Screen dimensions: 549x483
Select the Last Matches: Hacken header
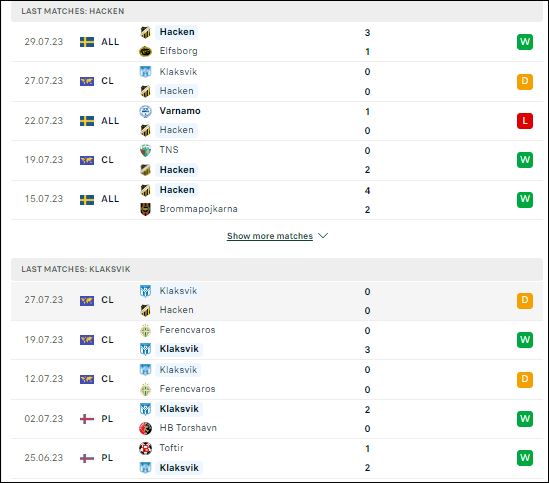(277, 11)
